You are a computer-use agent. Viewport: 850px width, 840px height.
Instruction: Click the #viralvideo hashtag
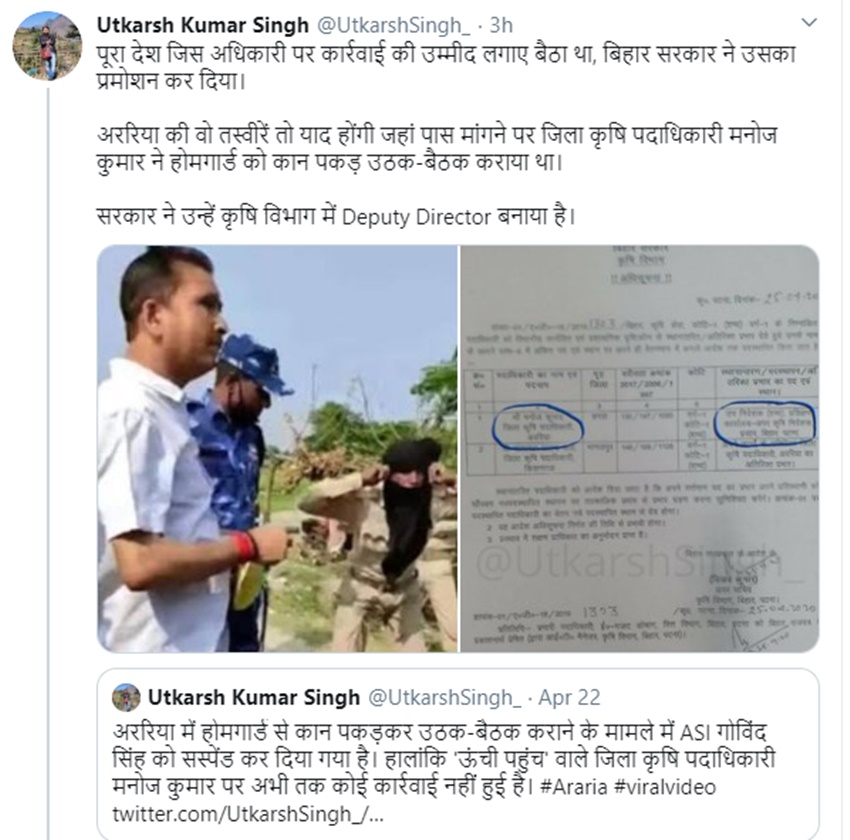click(665, 786)
